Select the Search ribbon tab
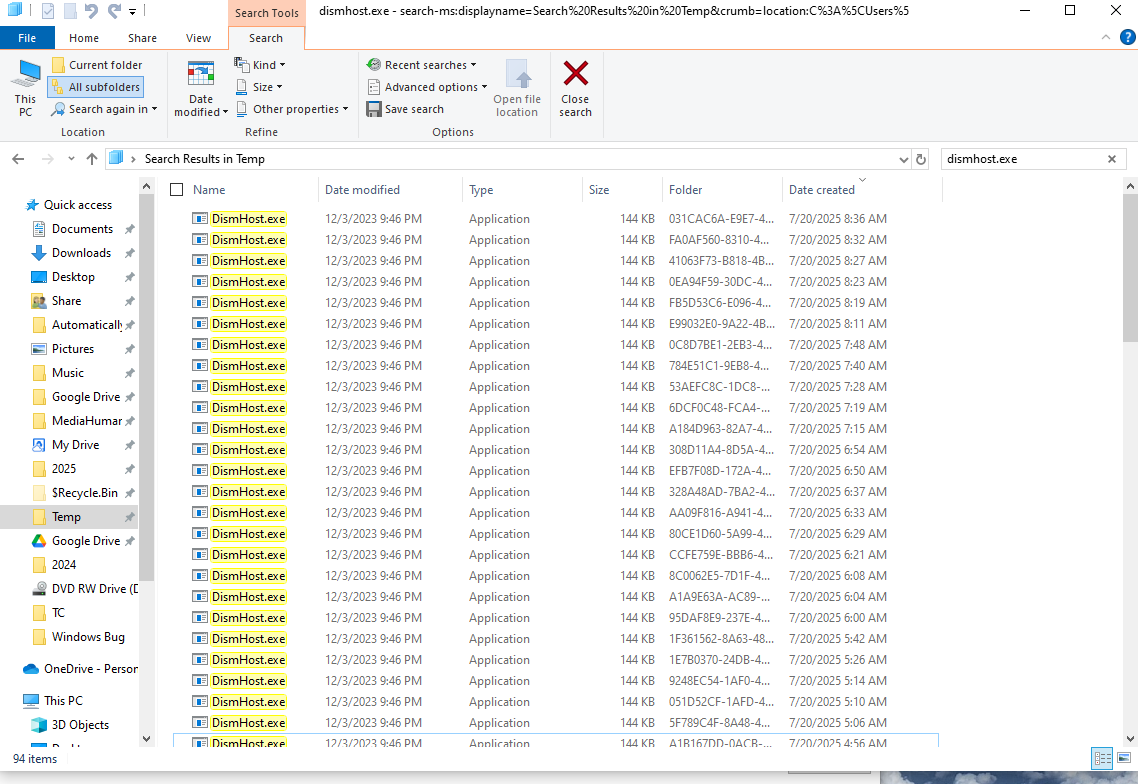This screenshot has height=784, width=1138. click(266, 38)
